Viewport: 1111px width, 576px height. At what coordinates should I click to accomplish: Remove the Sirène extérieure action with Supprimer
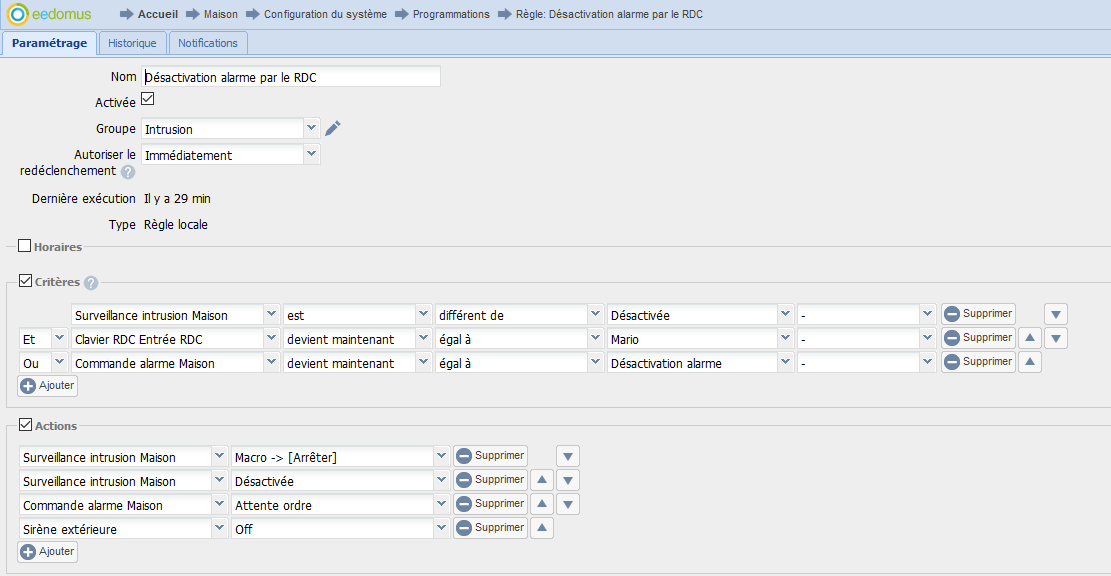click(x=490, y=528)
